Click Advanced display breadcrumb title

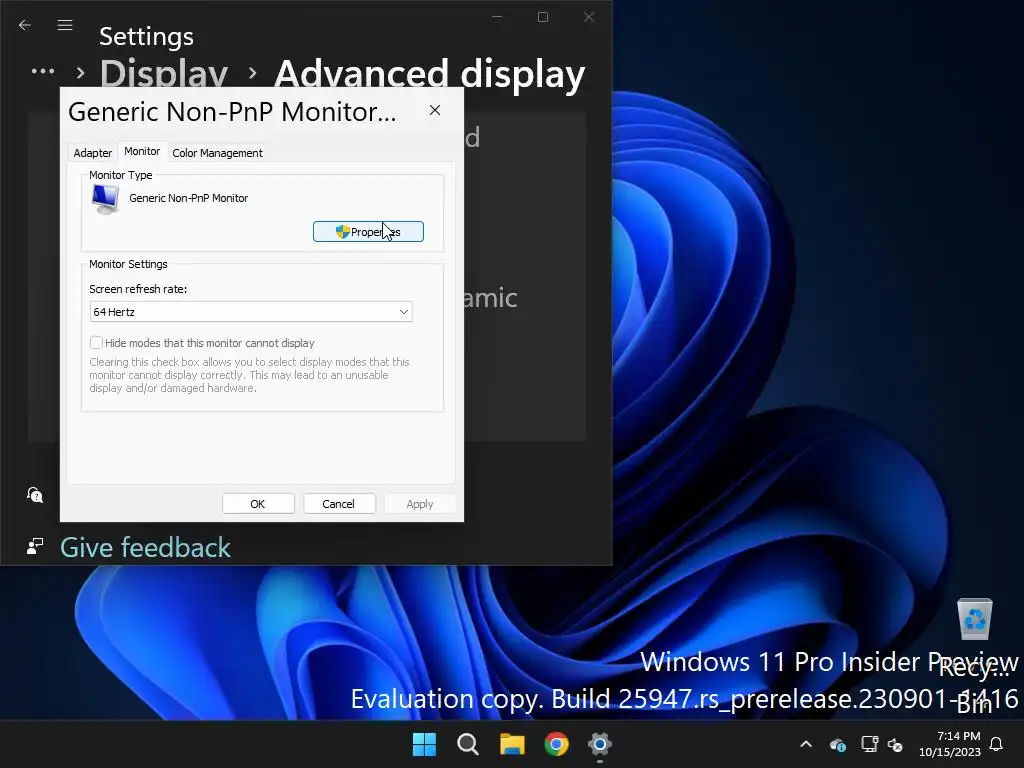(x=430, y=73)
